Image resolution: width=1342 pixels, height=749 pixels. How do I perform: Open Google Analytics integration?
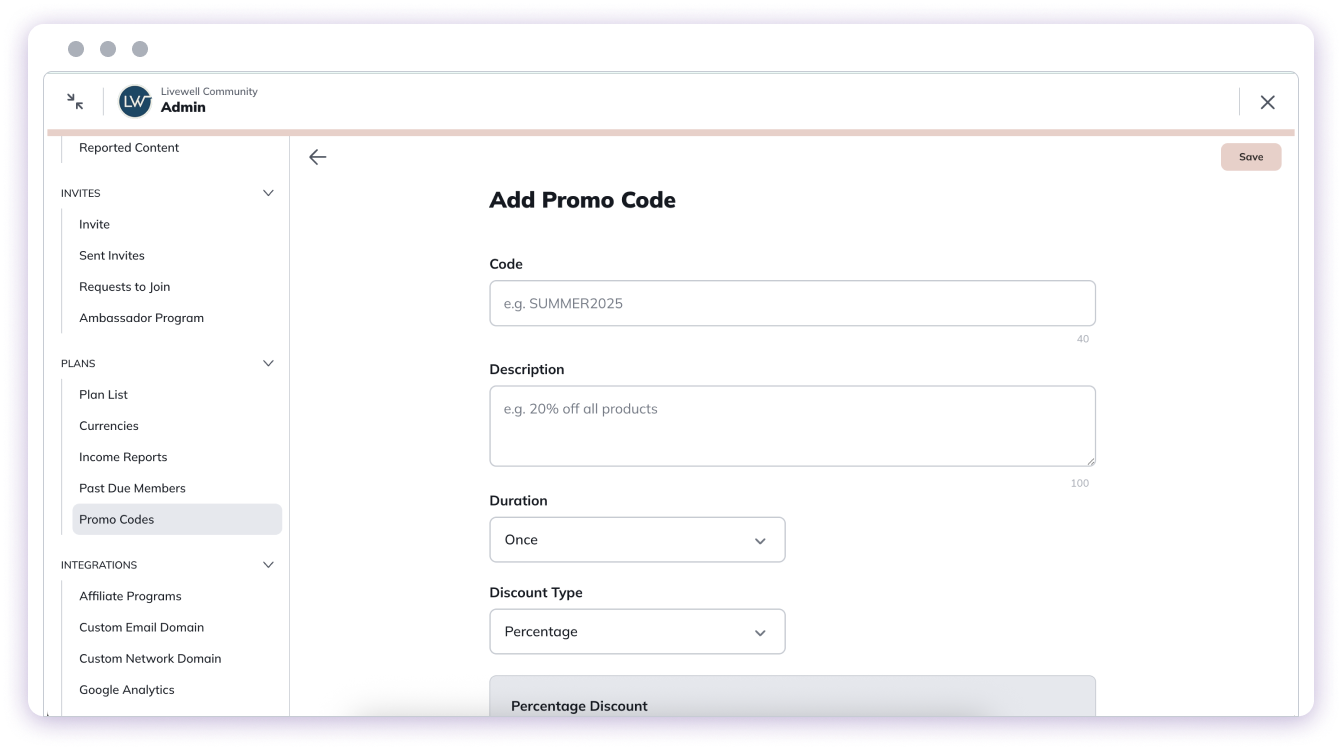pos(127,689)
